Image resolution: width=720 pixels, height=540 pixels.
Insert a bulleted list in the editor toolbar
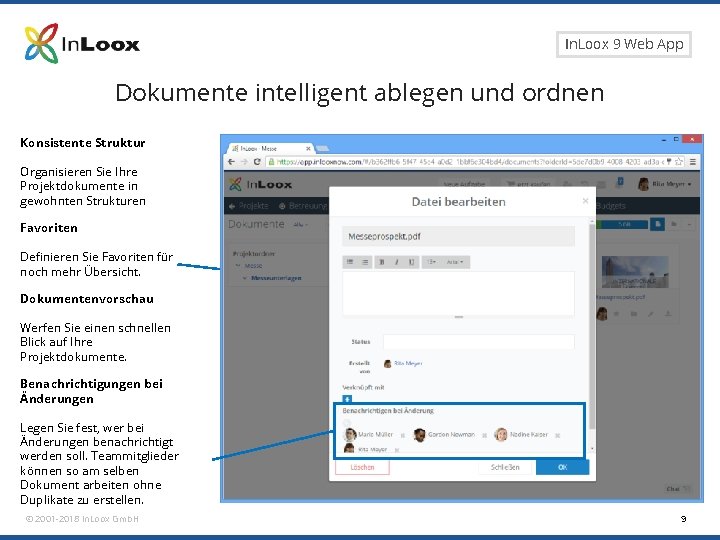coord(350,262)
